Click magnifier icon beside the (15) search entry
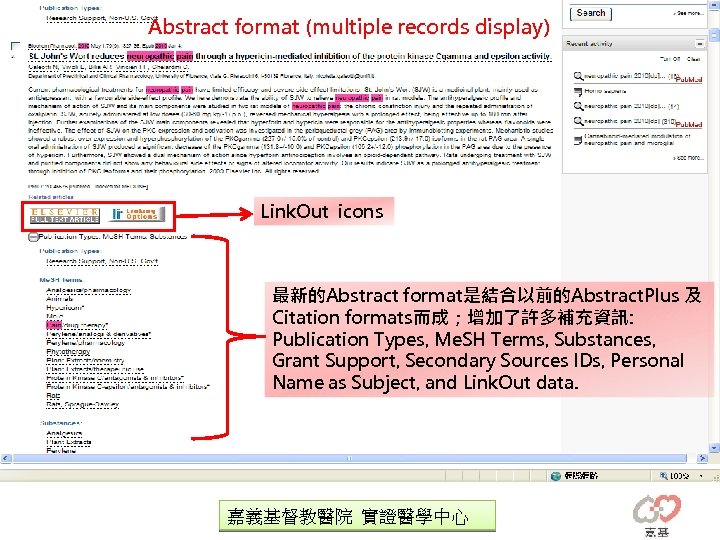Viewport: 720px width, 540px height. (x=578, y=76)
